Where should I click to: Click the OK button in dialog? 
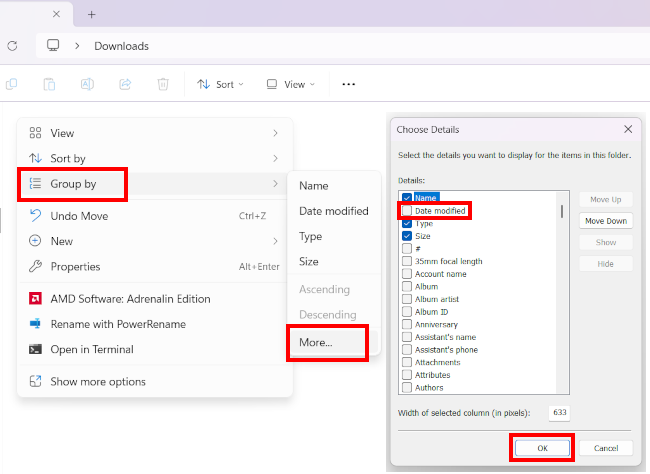(x=542, y=448)
